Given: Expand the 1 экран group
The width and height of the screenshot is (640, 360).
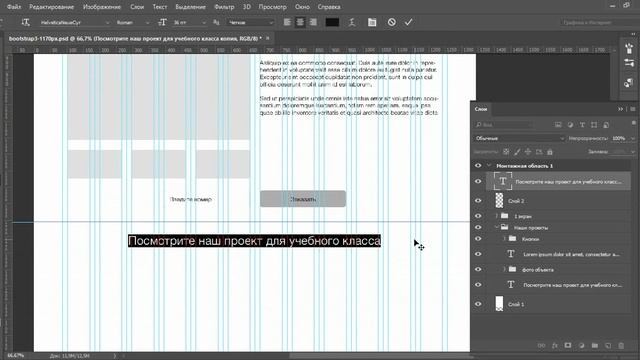Looking at the screenshot, I should [497, 216].
